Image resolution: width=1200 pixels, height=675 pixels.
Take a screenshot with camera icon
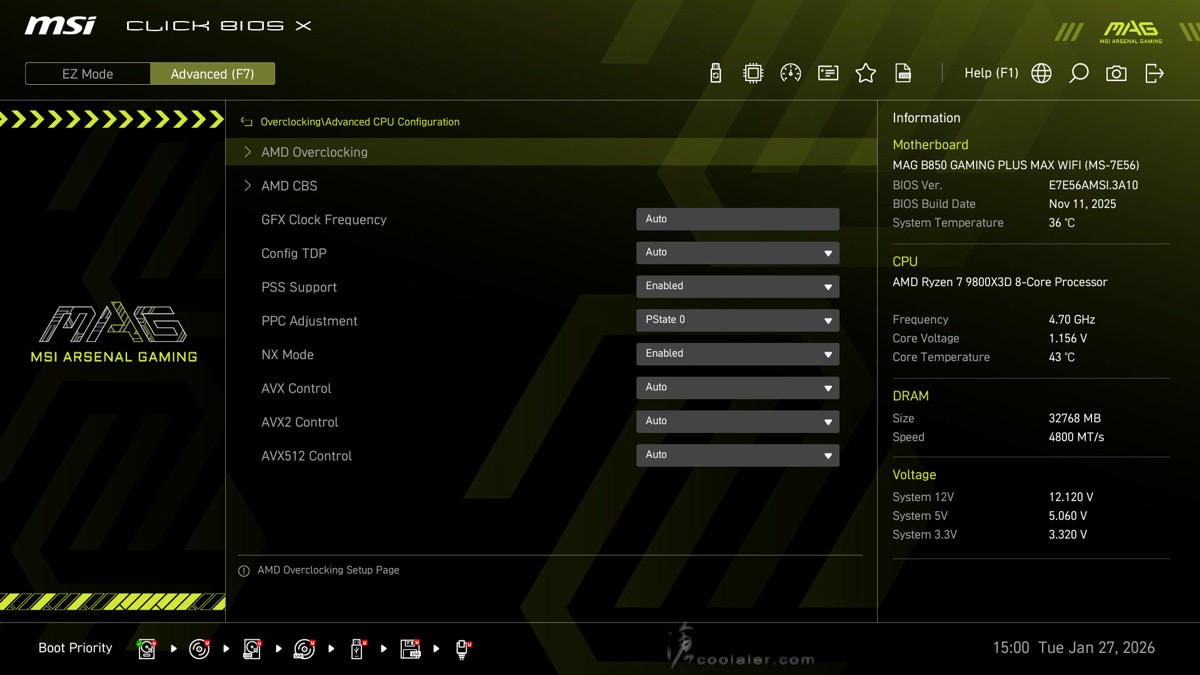(x=1116, y=73)
